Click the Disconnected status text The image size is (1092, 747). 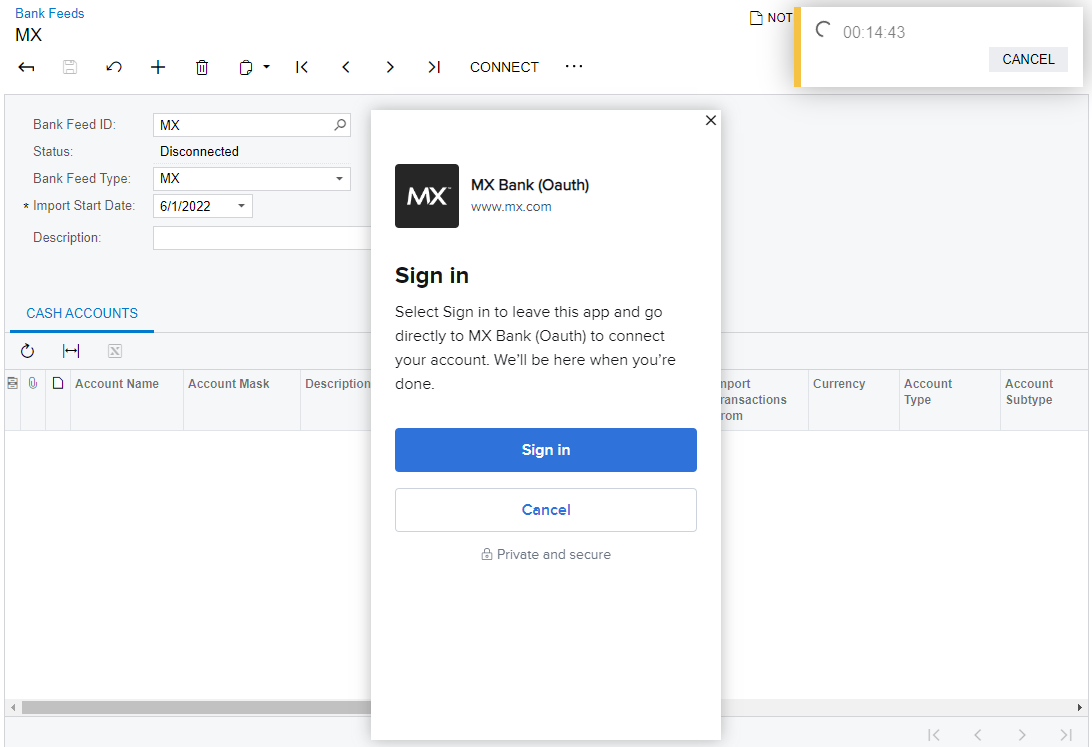(x=199, y=151)
